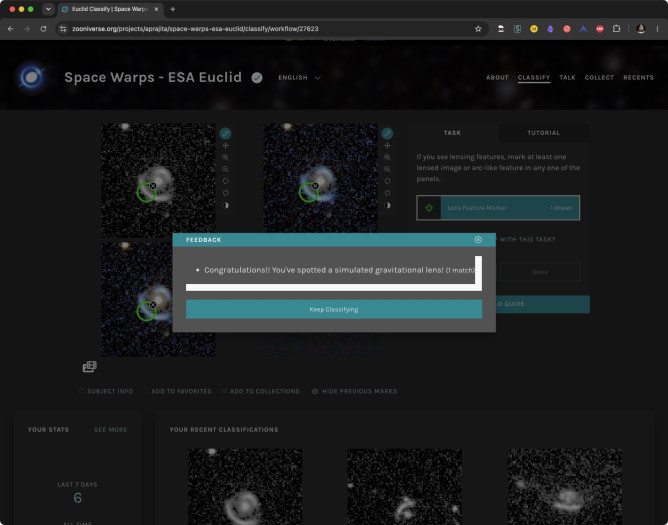Change the subject viewer layout icon

coord(89,366)
